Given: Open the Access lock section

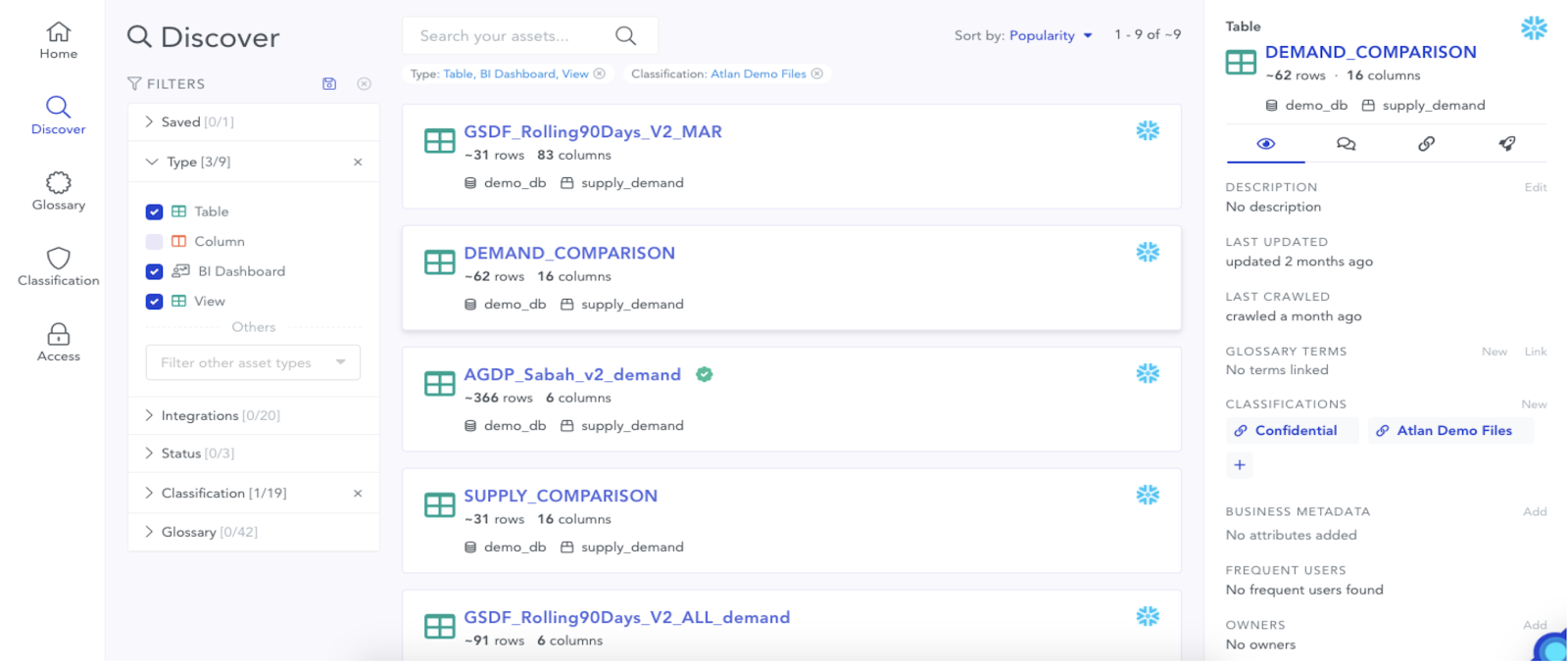Looking at the screenshot, I should pos(59,343).
